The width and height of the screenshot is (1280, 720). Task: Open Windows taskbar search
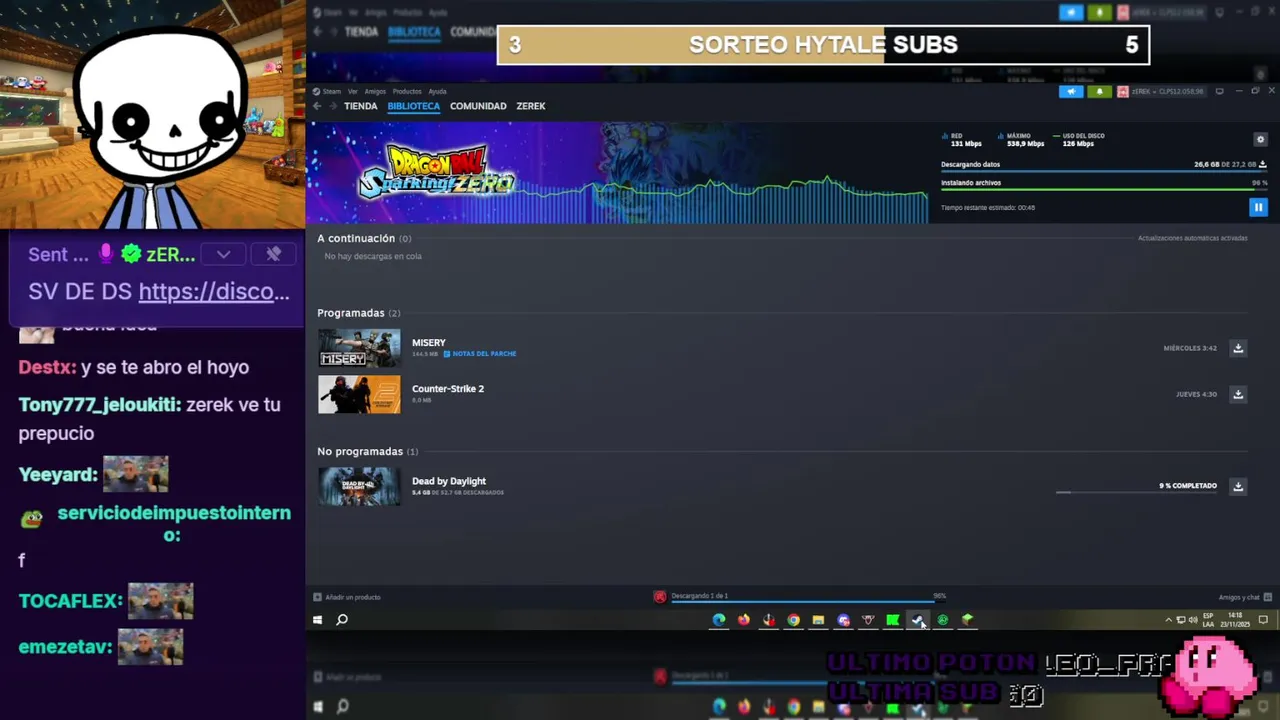point(342,620)
